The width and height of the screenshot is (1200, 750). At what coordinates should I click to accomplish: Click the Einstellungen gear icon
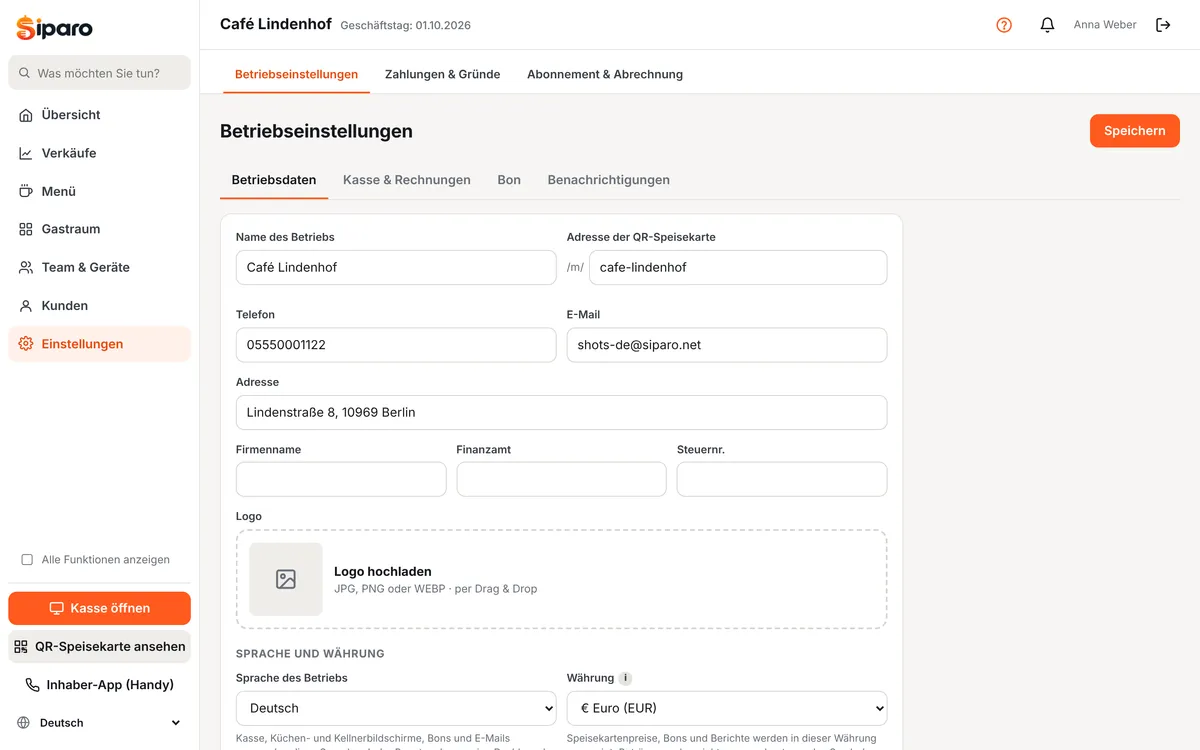click(26, 344)
